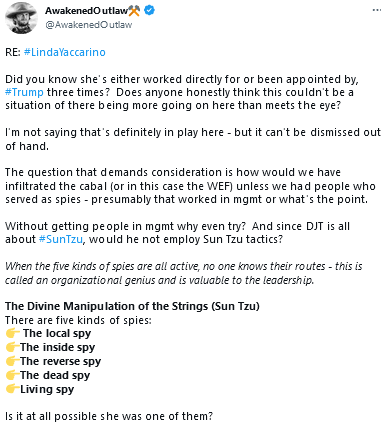
Task: Click pointing hand emoji beside dead spy
Action: pos(12,375)
